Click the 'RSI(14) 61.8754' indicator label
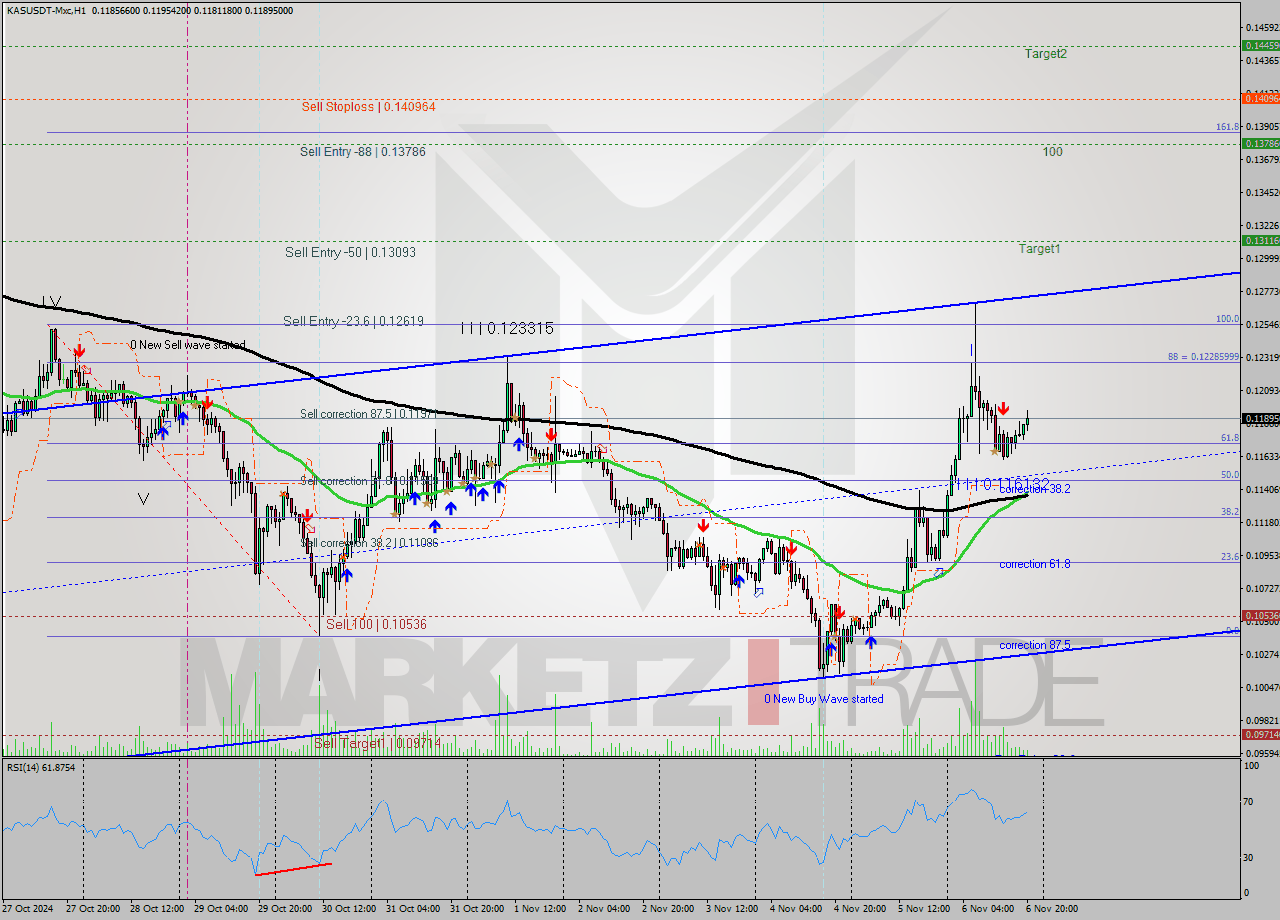This screenshot has width=1280, height=920. (x=41, y=767)
